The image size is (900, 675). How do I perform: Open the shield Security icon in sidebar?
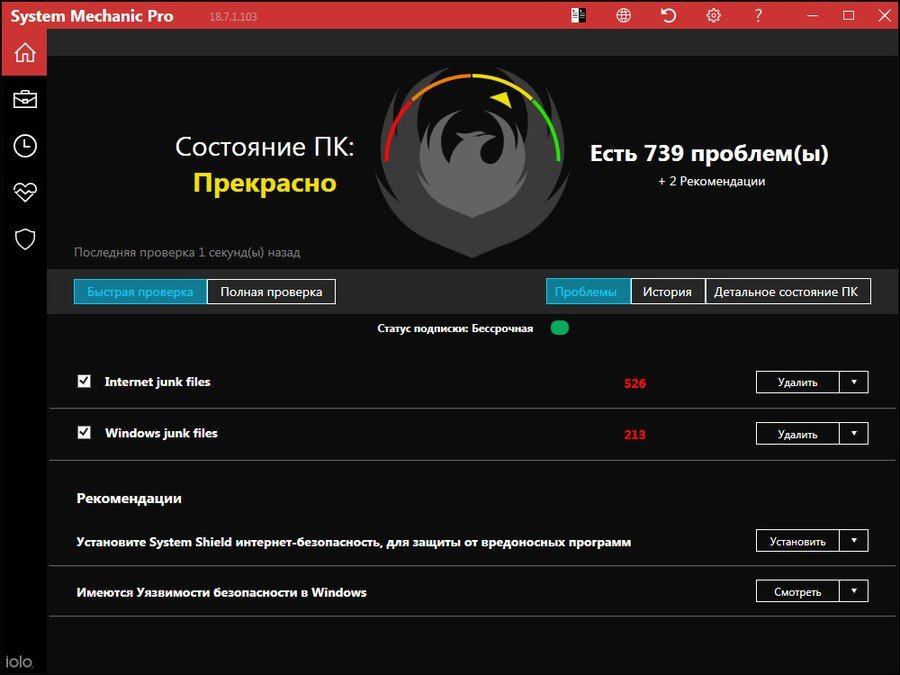tap(24, 239)
